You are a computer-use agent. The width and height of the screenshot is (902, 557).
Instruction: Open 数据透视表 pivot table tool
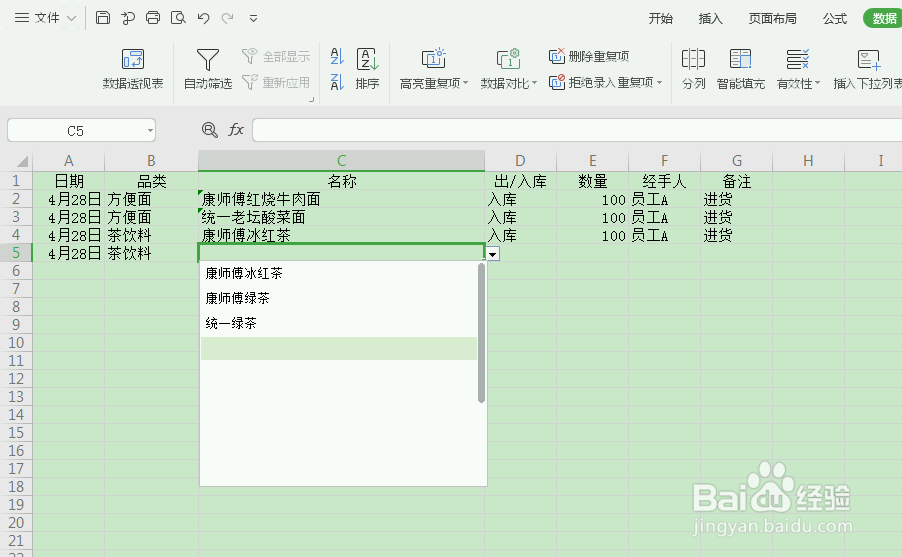click(x=133, y=68)
